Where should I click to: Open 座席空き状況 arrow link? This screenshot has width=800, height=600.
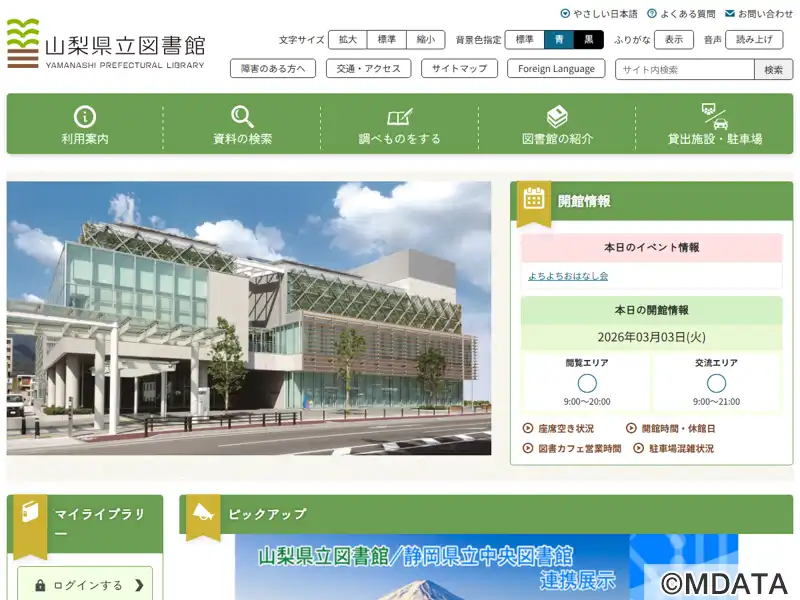pos(528,429)
